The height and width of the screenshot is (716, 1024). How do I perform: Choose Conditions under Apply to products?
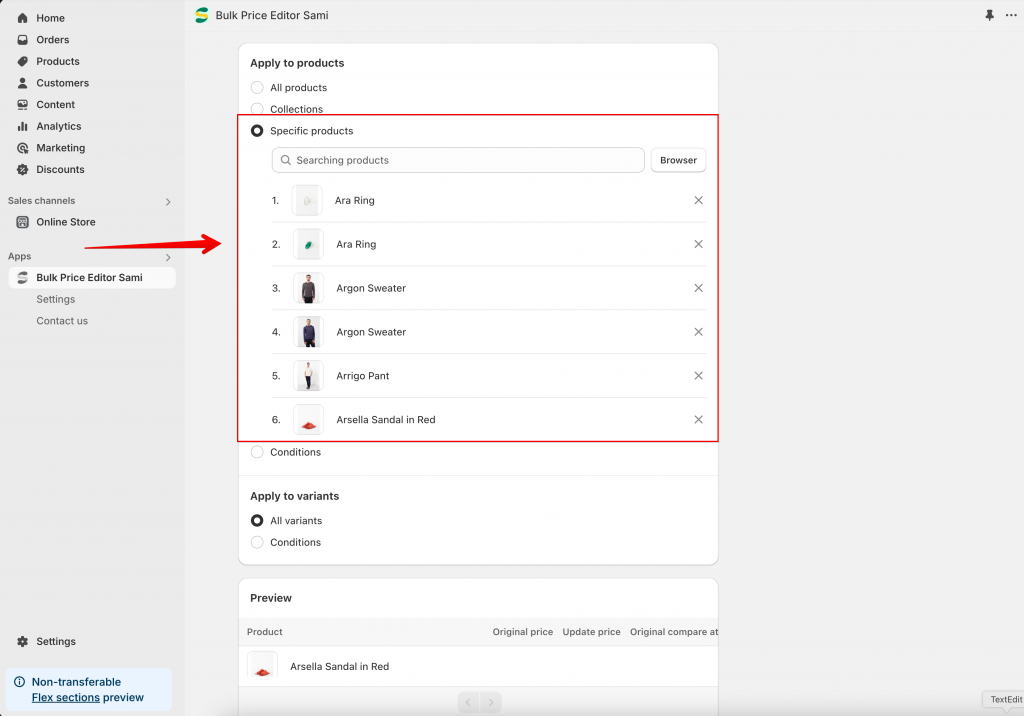(257, 452)
